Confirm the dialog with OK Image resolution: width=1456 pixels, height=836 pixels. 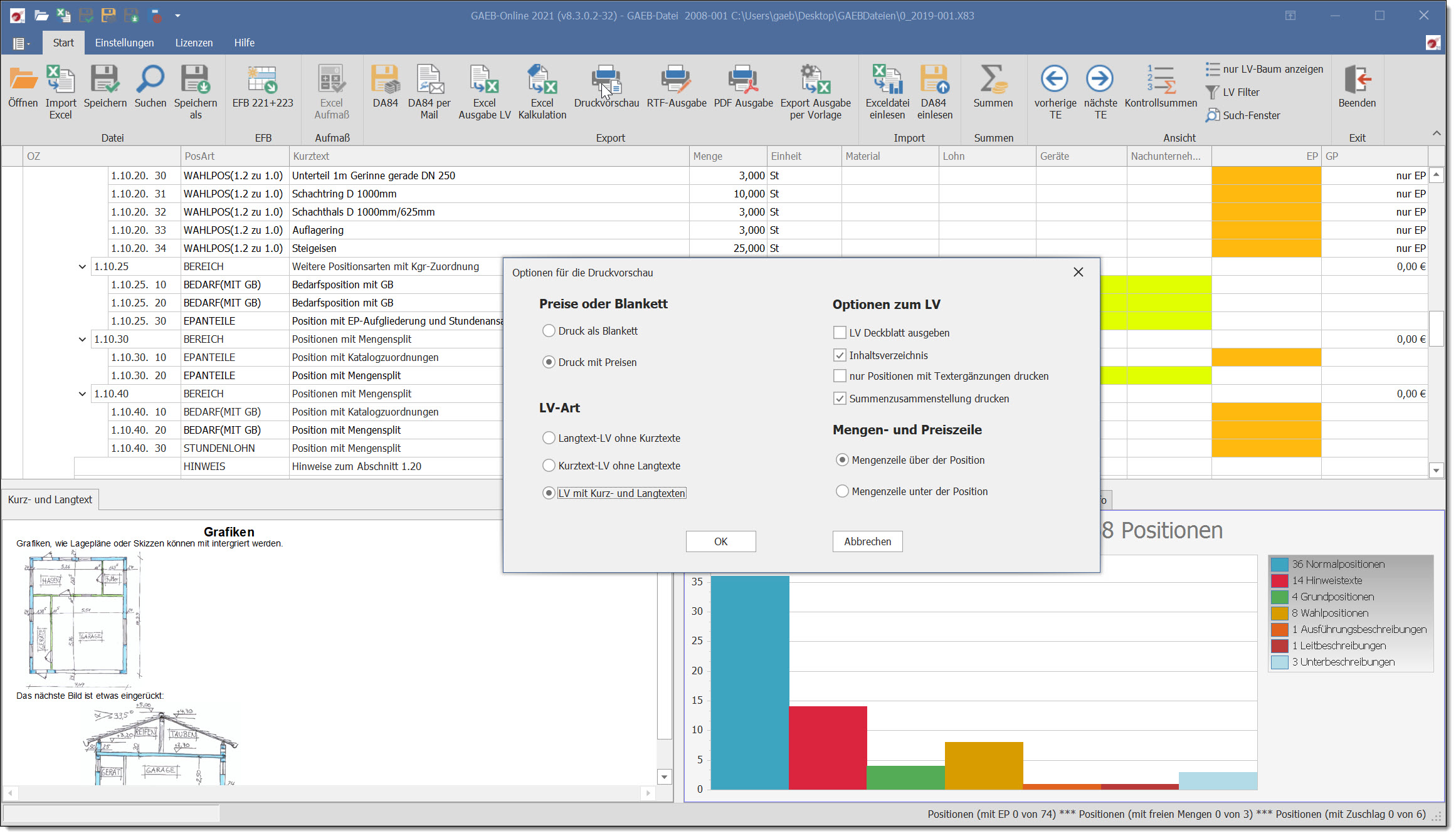click(x=720, y=541)
